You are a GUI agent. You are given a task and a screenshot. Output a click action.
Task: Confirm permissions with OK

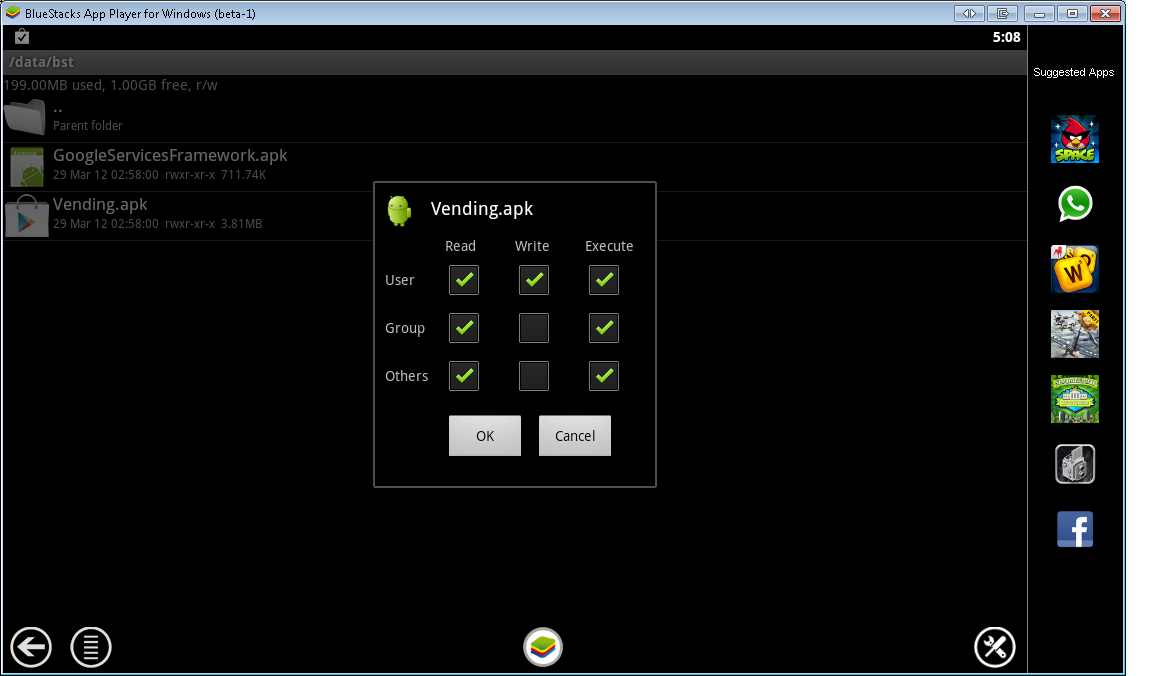pos(485,436)
